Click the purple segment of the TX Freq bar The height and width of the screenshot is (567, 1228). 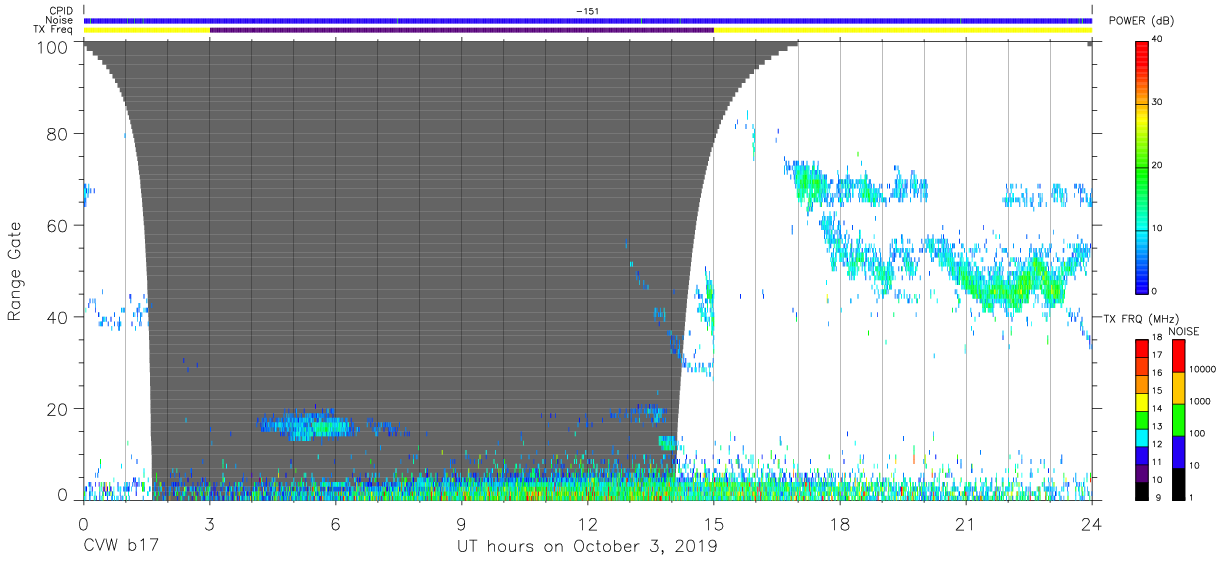(x=462, y=30)
